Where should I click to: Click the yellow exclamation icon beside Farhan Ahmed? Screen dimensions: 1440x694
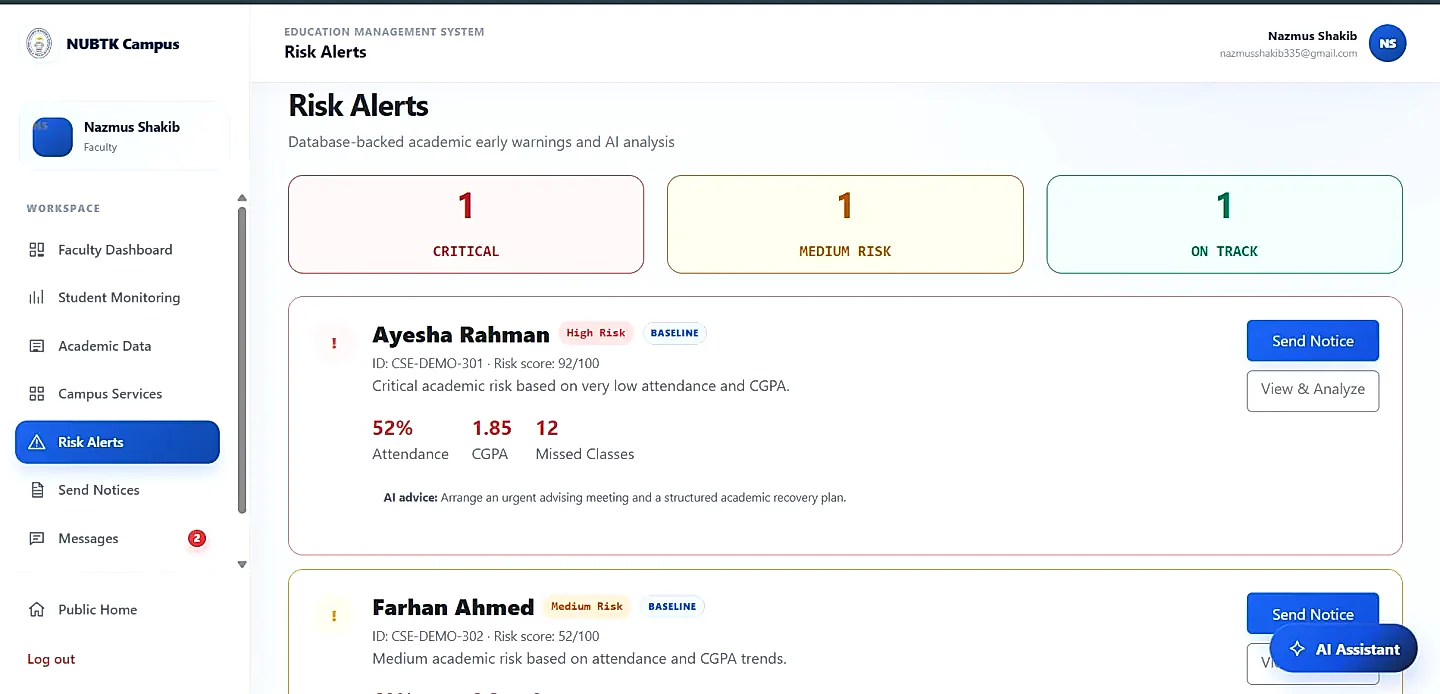[334, 616]
